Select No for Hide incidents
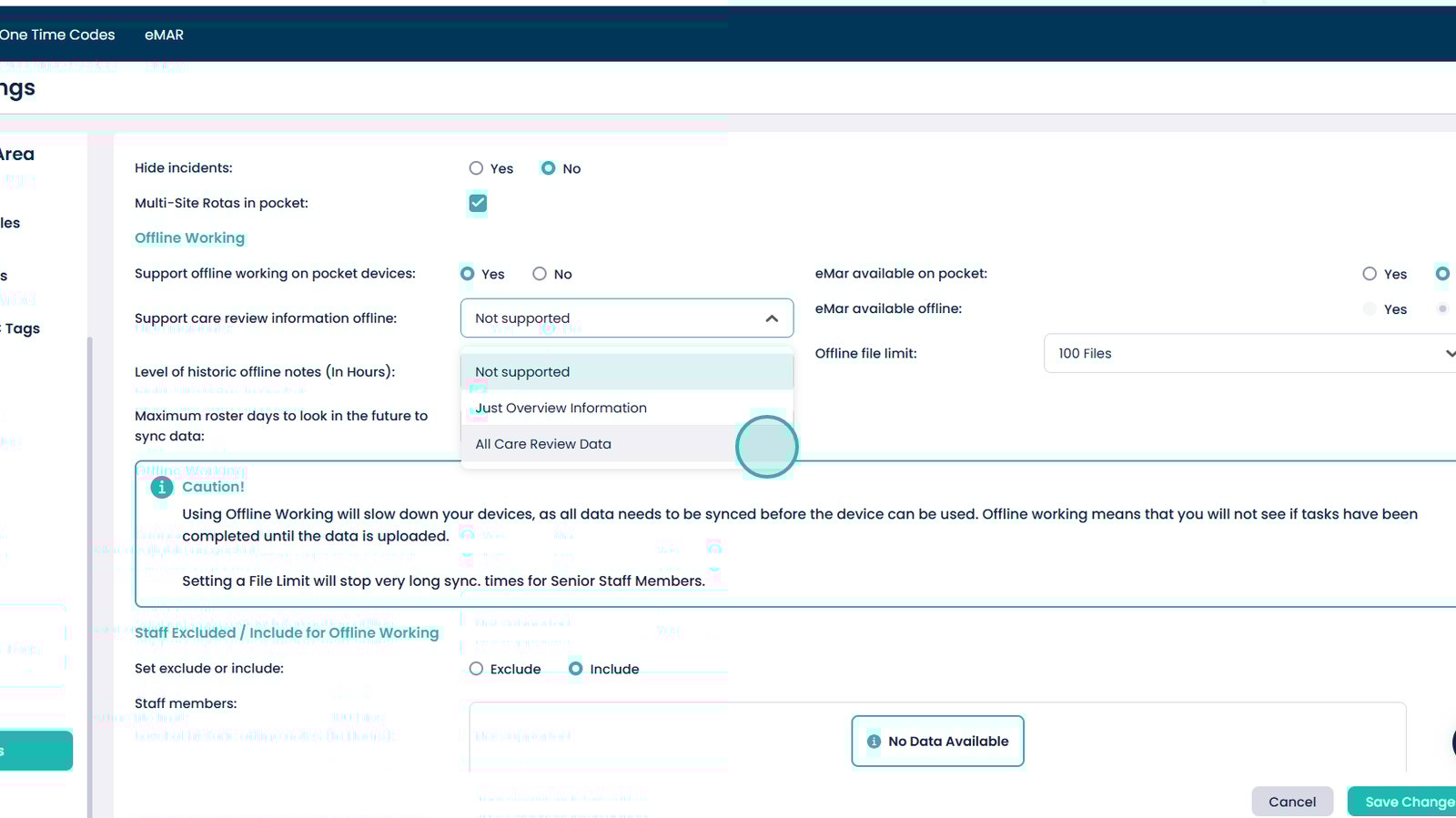The width and height of the screenshot is (1456, 818). pos(548,168)
